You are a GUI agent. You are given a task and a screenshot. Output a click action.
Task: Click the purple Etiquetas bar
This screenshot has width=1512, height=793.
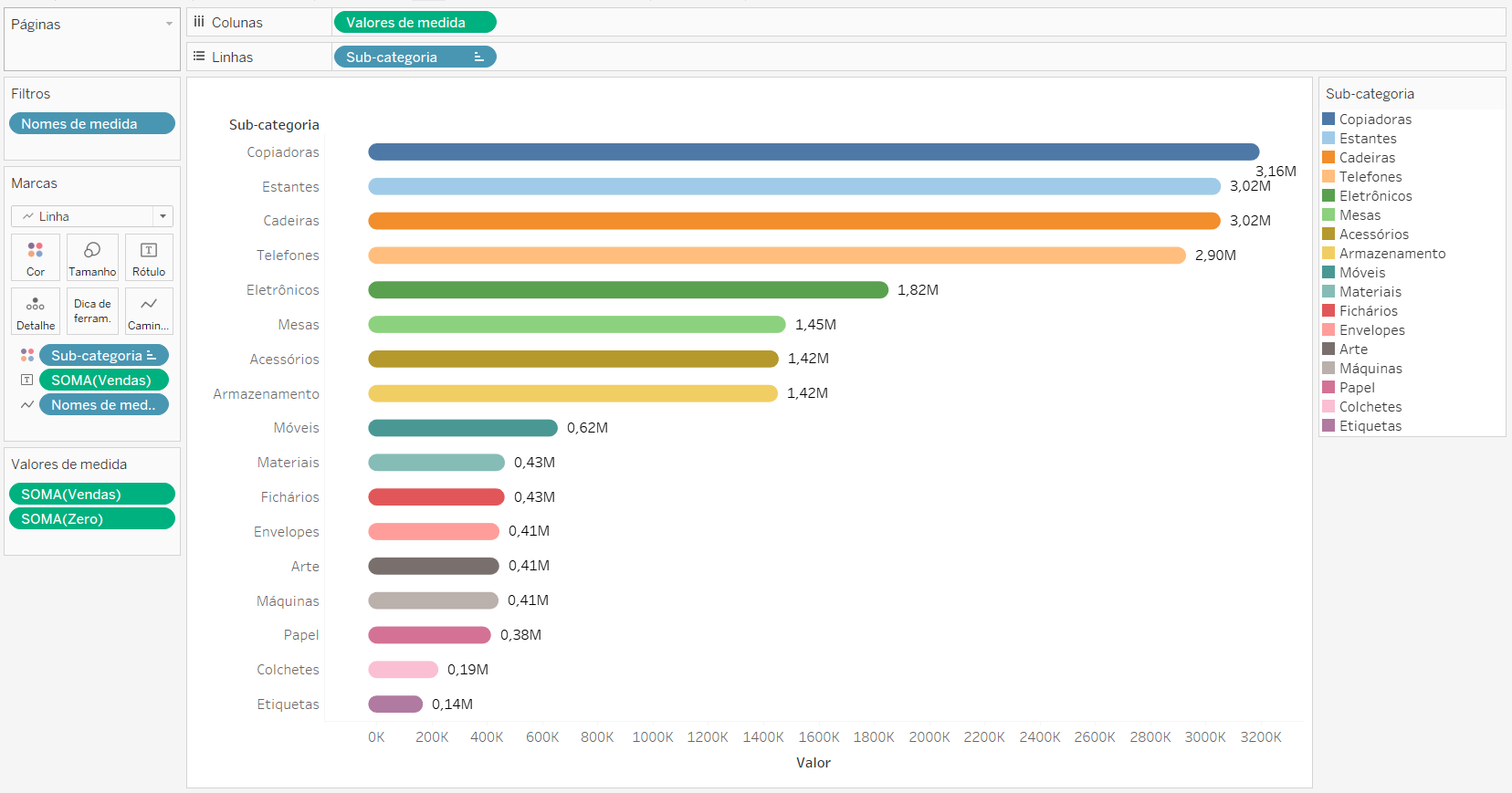395,704
